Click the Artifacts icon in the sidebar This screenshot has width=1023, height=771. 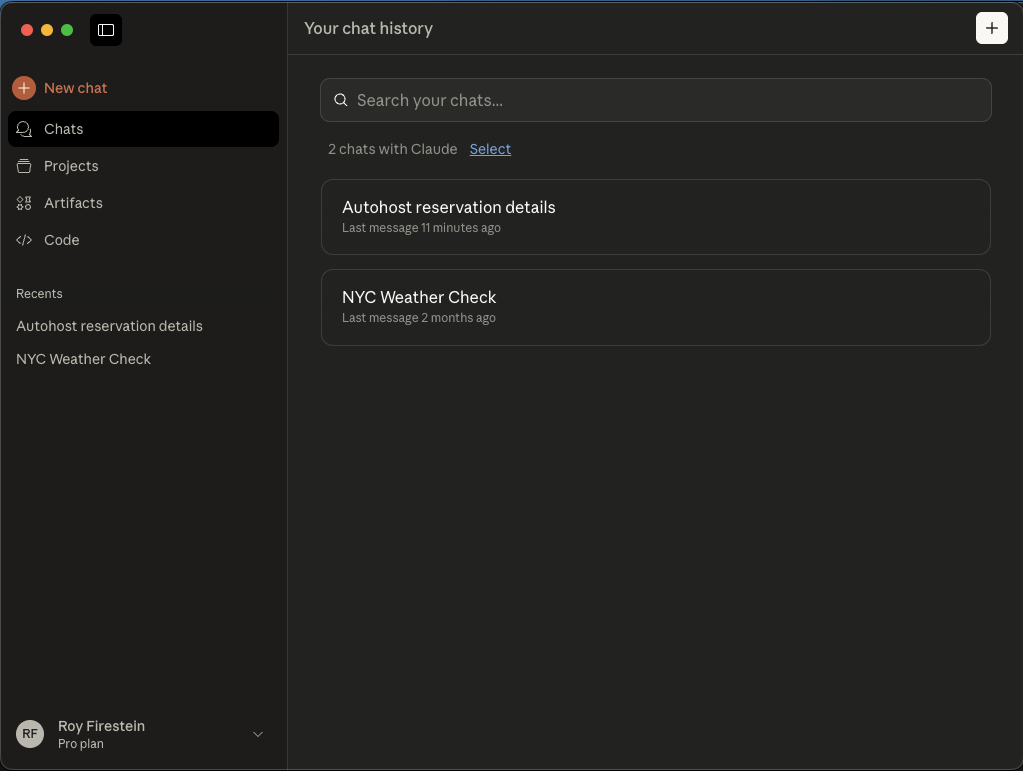pos(24,203)
